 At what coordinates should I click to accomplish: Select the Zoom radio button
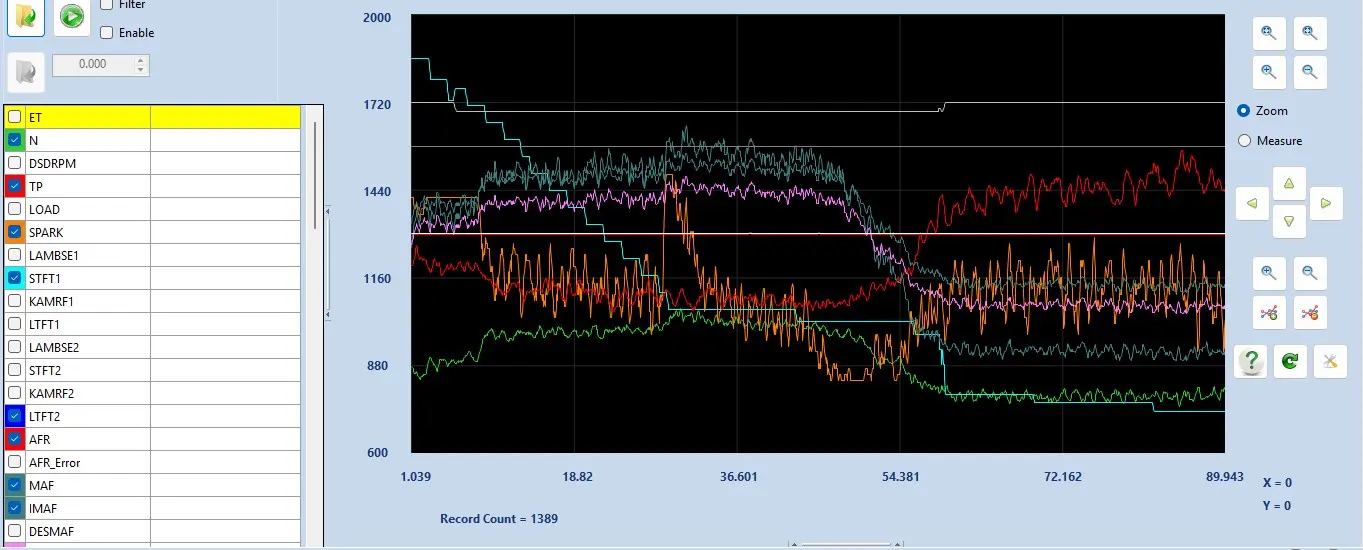(1245, 111)
